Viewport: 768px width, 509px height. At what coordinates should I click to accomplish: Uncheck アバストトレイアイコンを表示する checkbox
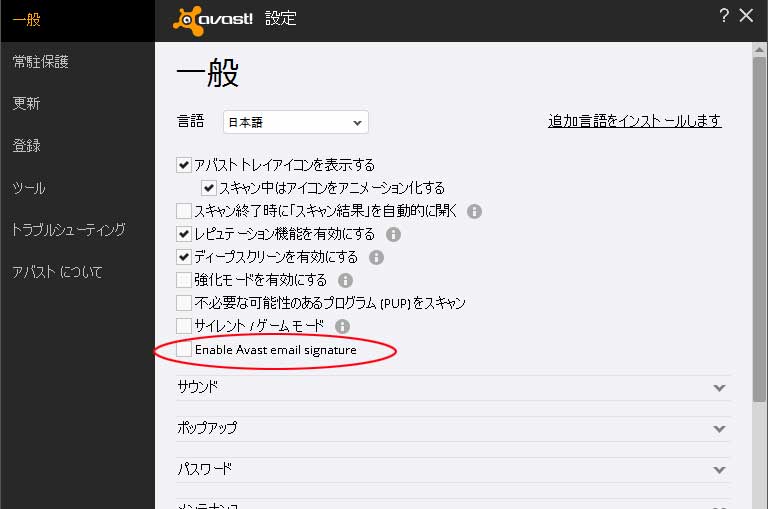coord(184,165)
